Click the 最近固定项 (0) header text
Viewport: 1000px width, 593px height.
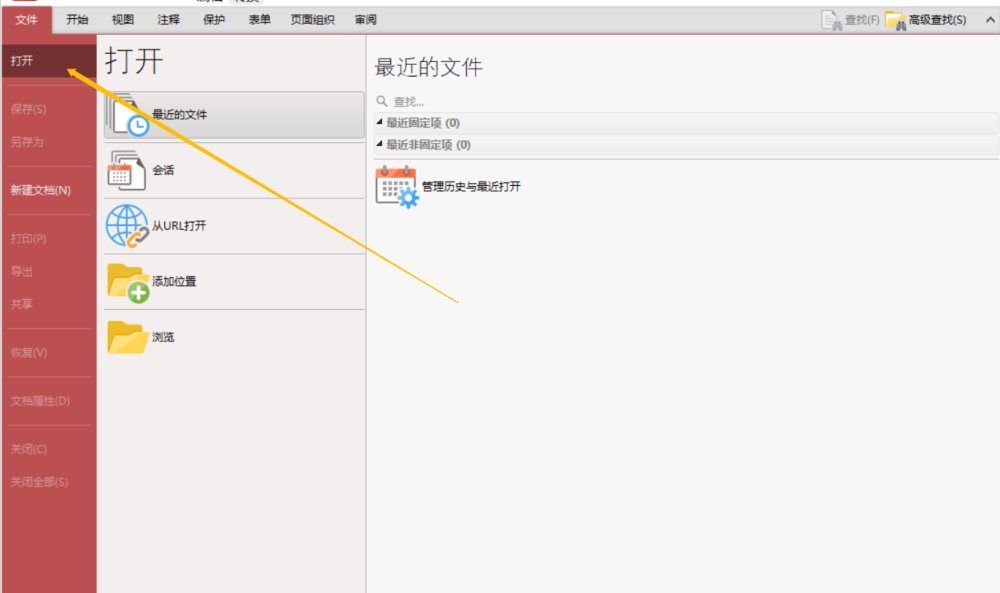[x=423, y=122]
